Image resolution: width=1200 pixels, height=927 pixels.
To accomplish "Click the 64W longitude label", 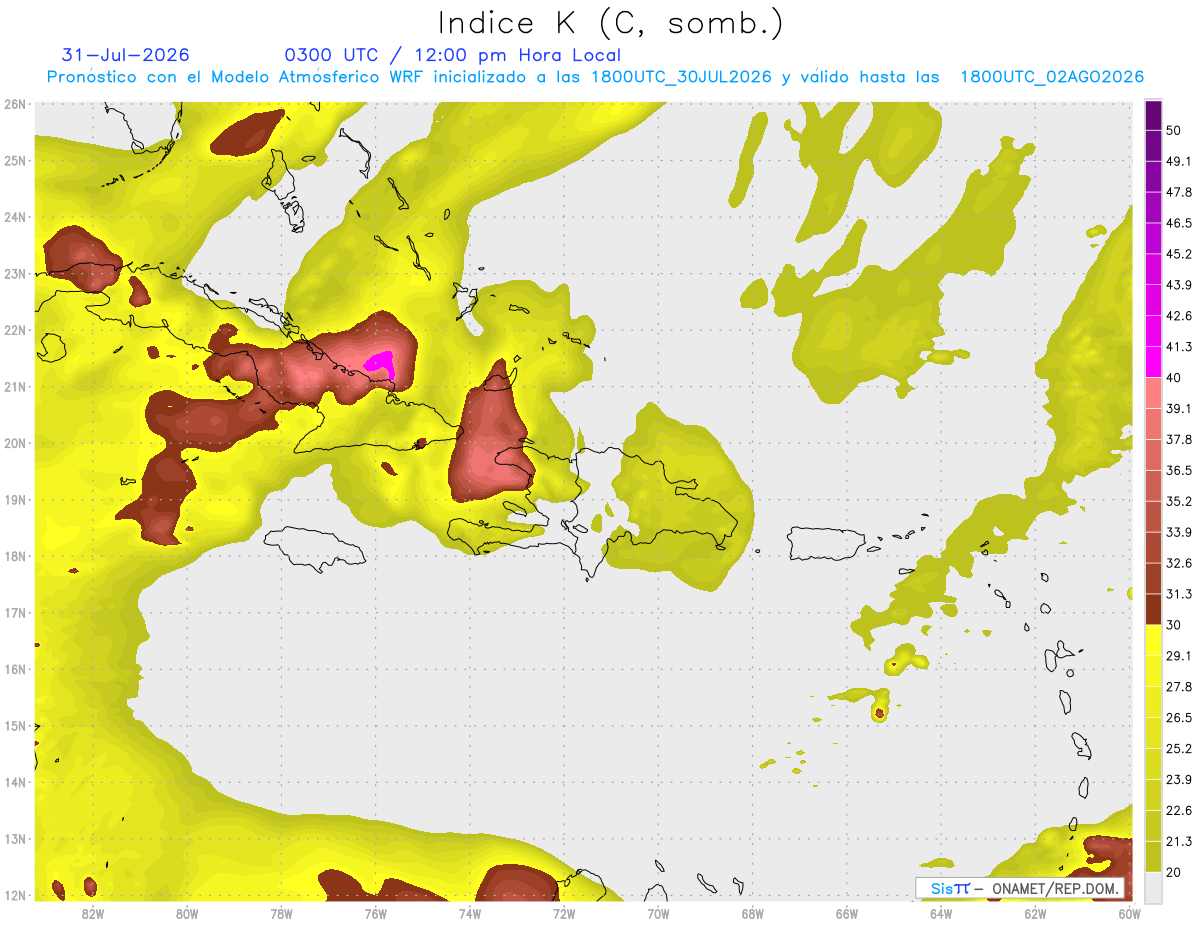I will pos(941,913).
